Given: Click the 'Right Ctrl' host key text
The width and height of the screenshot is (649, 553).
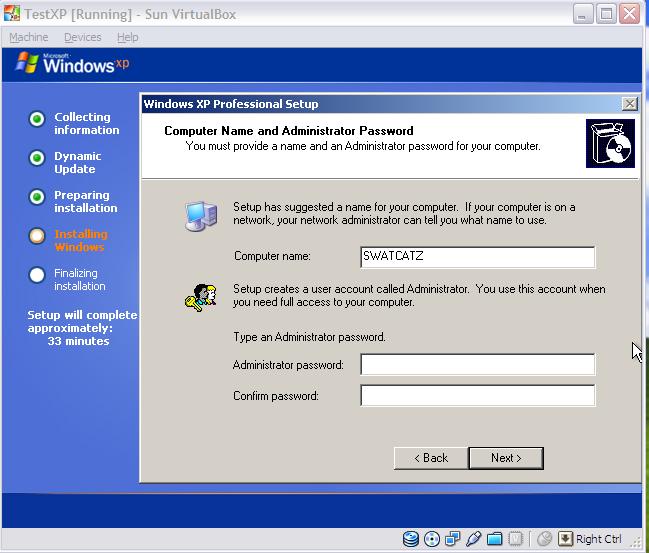Looking at the screenshot, I should tap(599, 539).
